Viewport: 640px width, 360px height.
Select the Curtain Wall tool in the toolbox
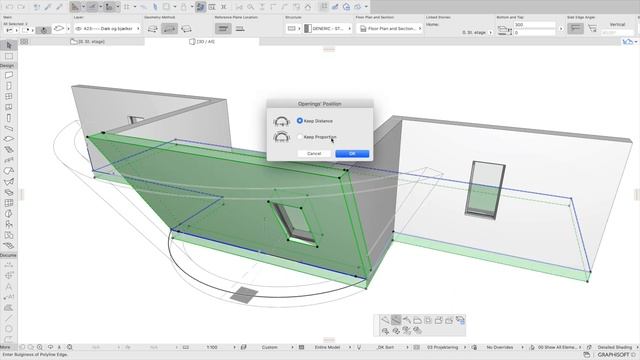pos(9,203)
